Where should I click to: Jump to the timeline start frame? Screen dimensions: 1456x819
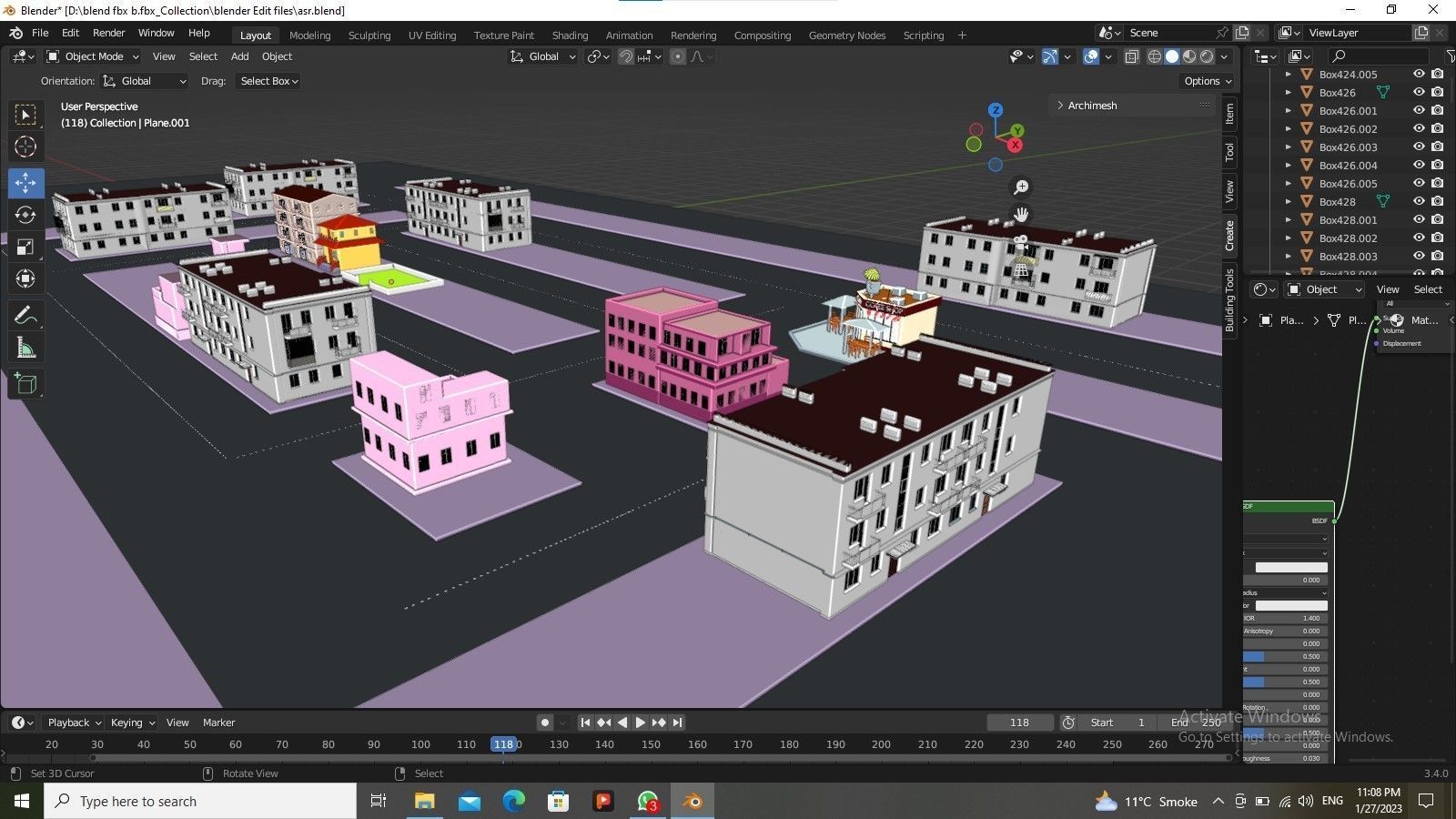[x=585, y=723]
